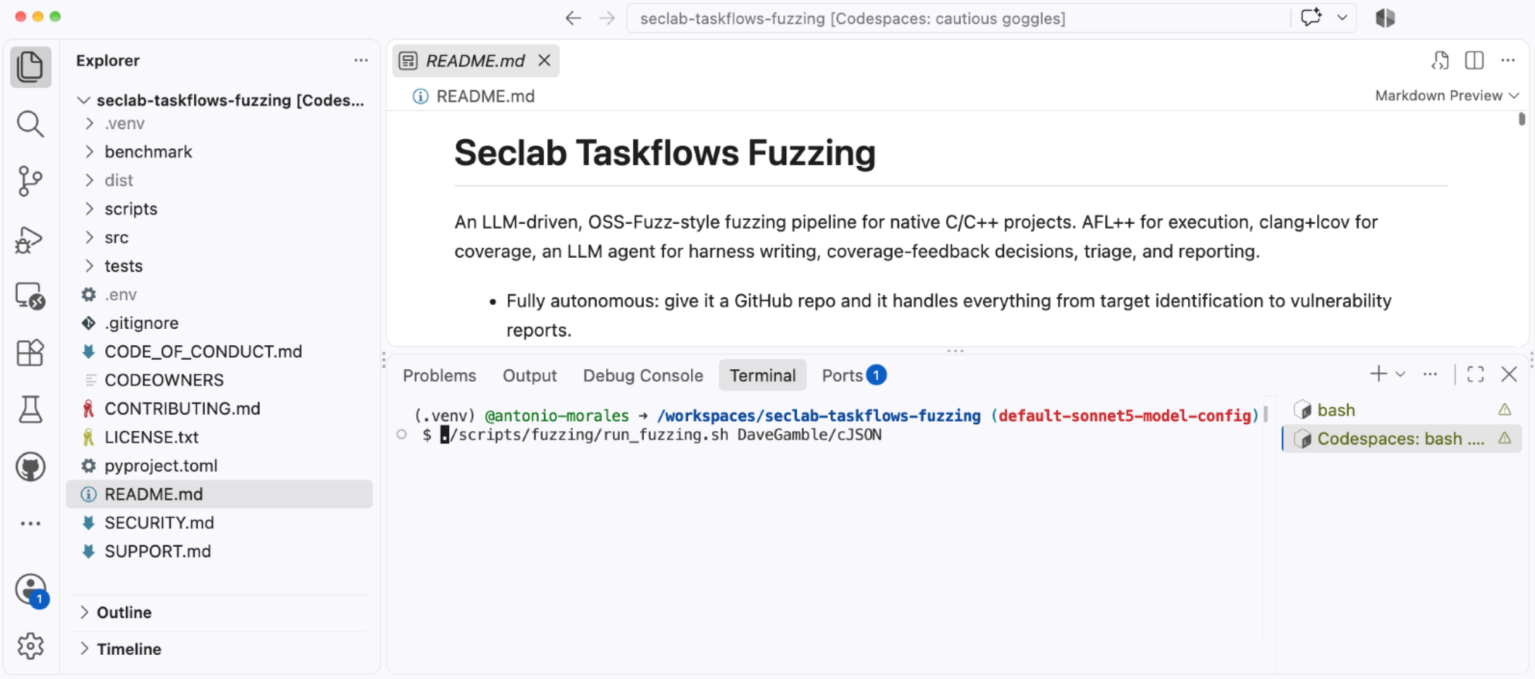Click the markdown preview vertical scrollbar
This screenshot has height=679, width=1535.
(1522, 119)
